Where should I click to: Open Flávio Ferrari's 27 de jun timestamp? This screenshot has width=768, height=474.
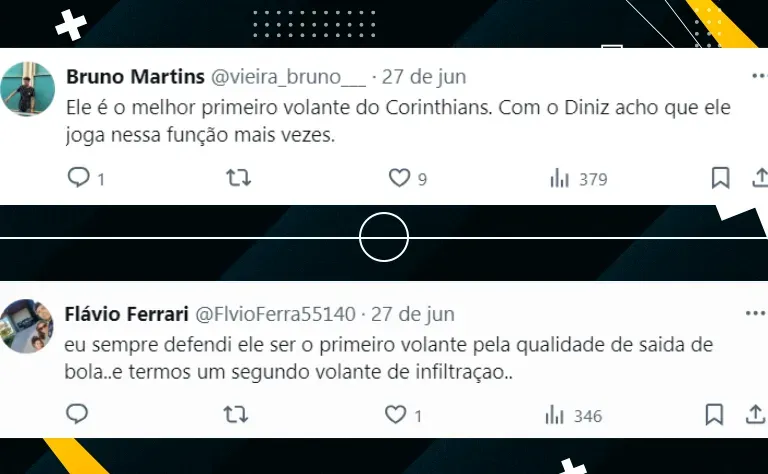click(x=412, y=314)
